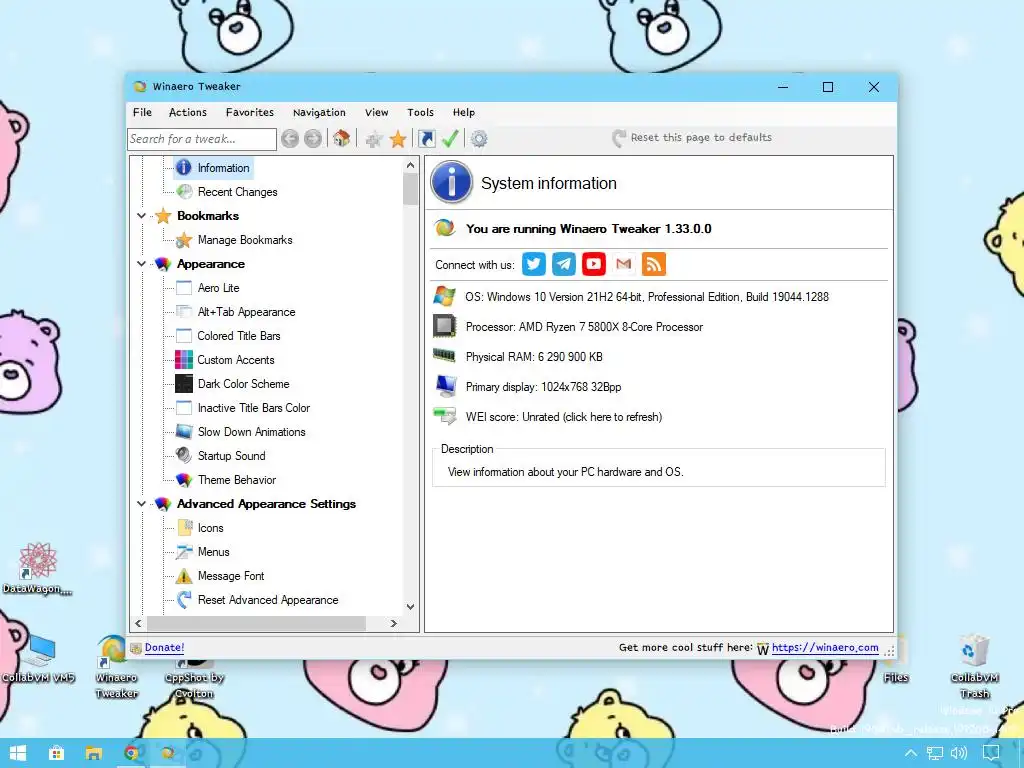Open the View menu

point(376,112)
